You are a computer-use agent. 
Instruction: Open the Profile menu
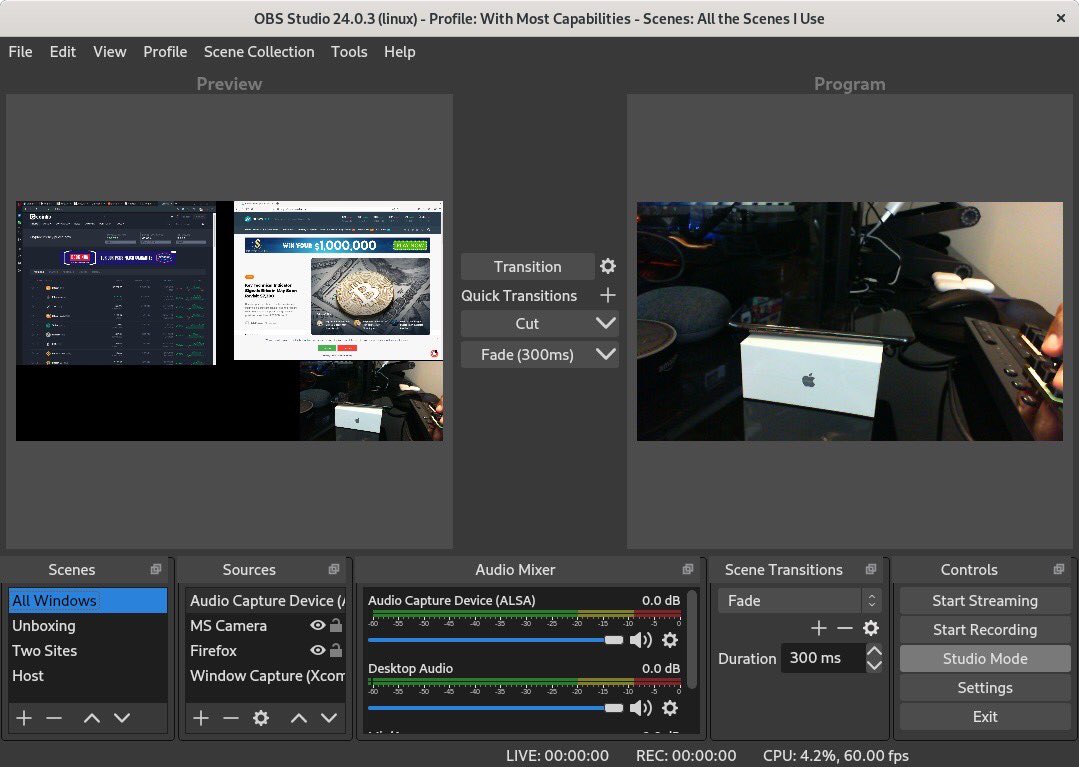[165, 52]
